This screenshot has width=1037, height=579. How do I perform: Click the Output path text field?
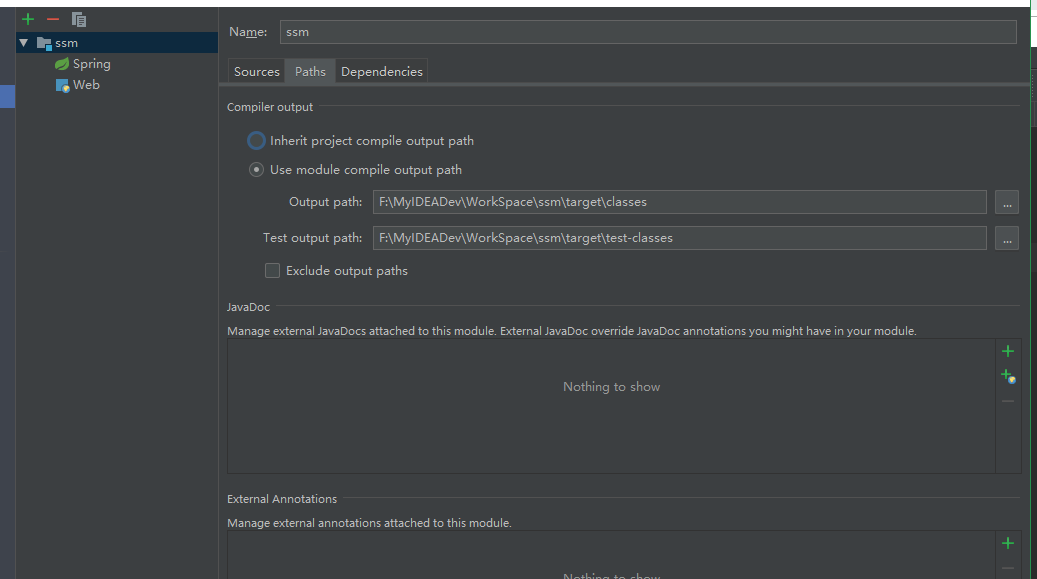(679, 202)
